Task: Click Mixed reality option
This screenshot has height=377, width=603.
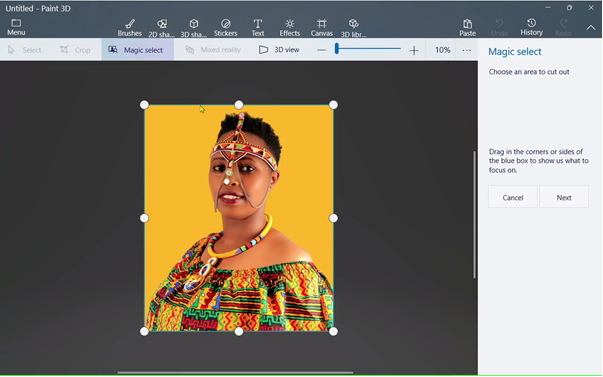Action: (x=213, y=50)
